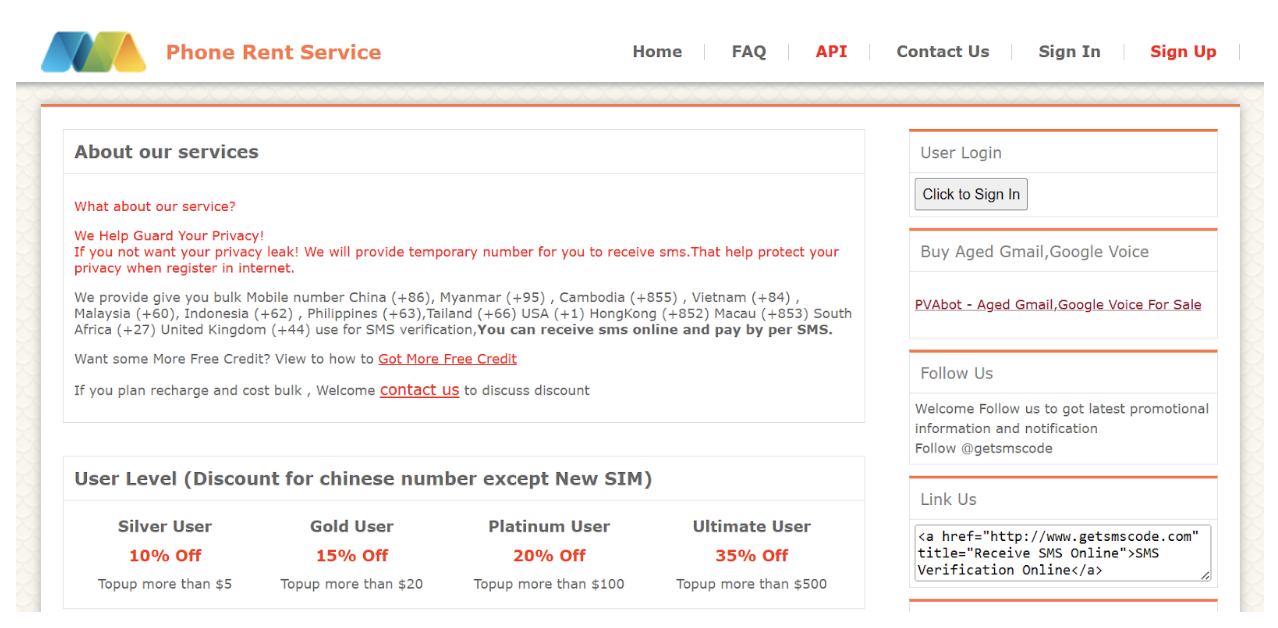
Task: Follow the Got More Free Credit link
Action: 447,359
